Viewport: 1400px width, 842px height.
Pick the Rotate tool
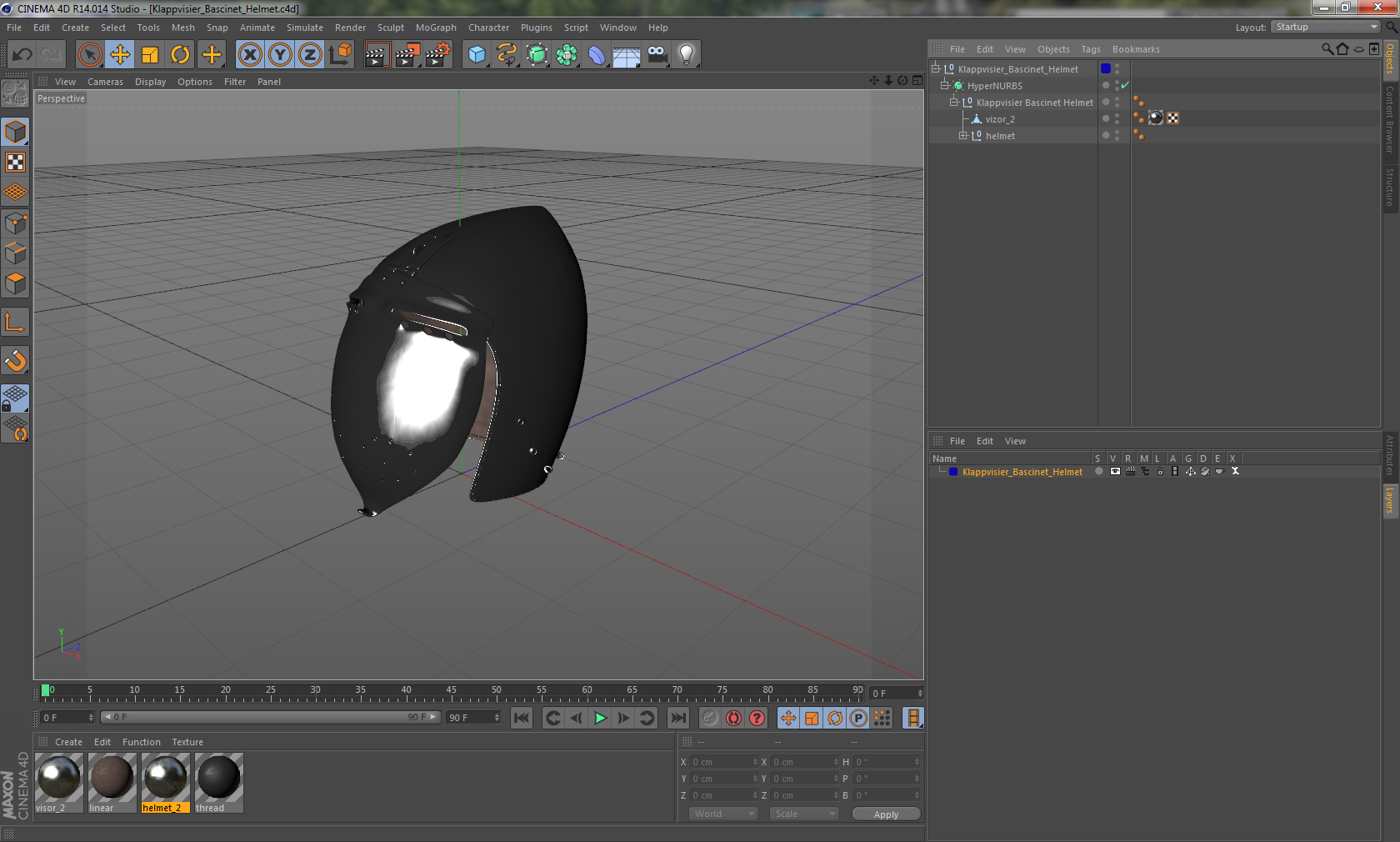[x=180, y=55]
